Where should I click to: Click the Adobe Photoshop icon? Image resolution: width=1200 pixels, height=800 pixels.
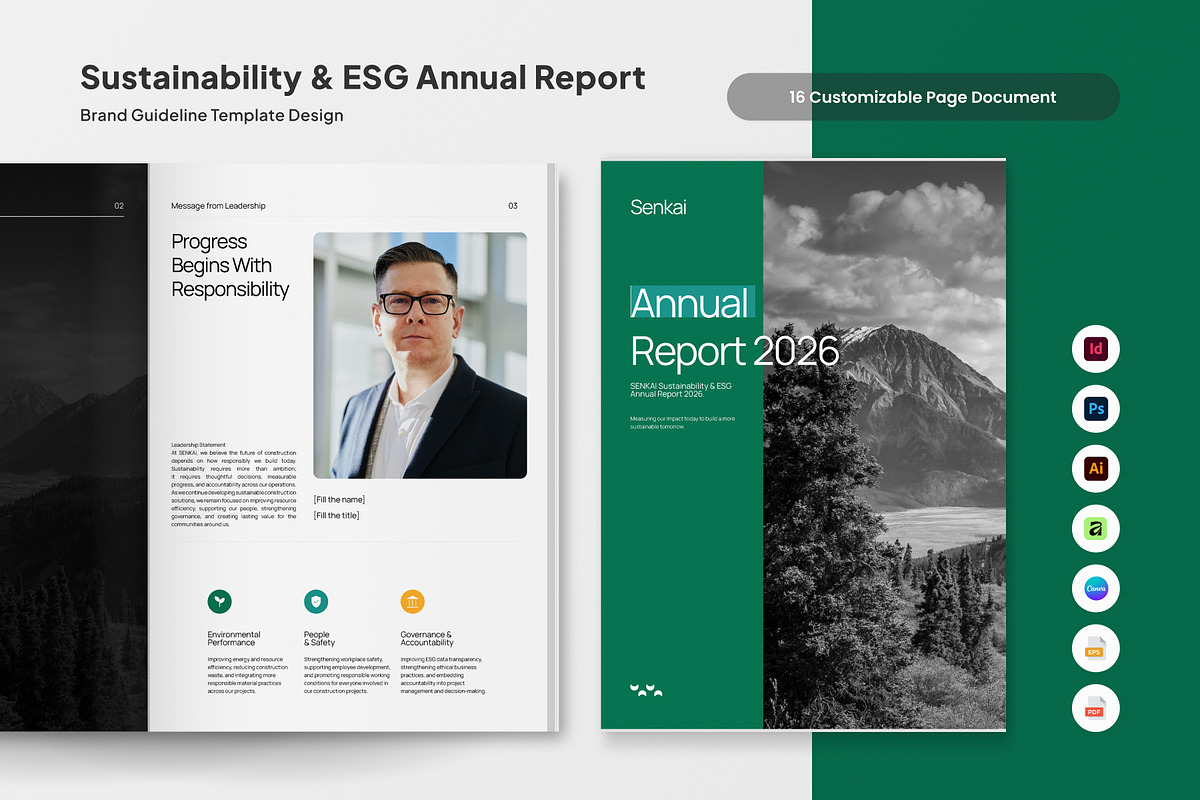(1095, 409)
